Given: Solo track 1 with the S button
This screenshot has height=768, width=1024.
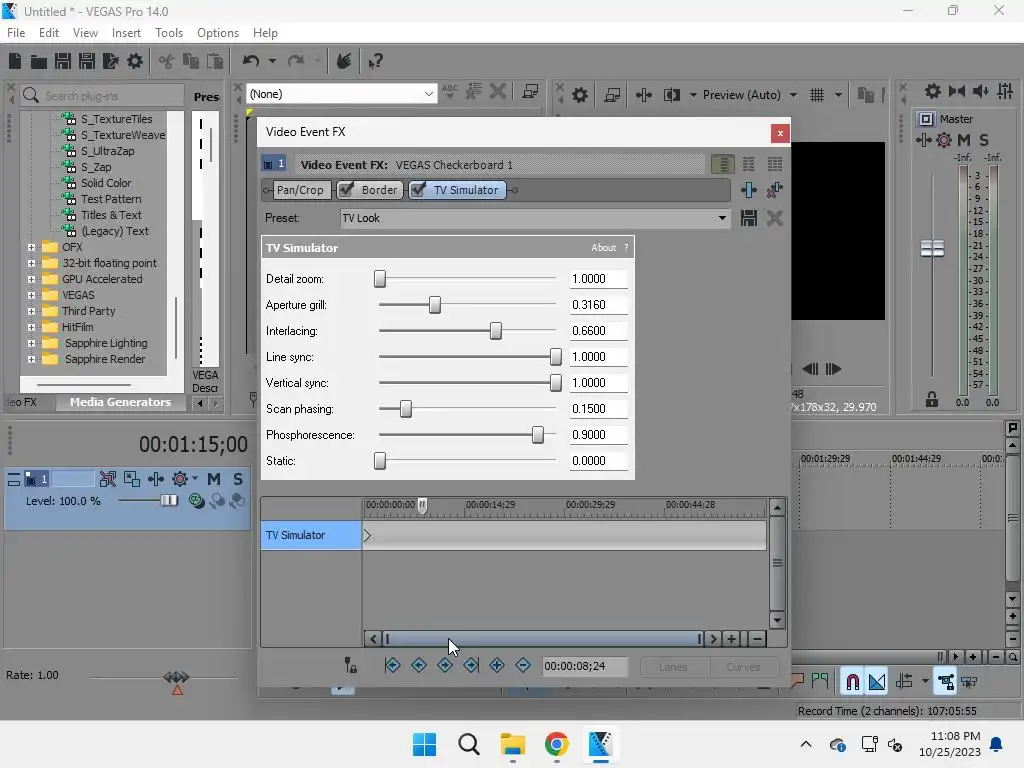Looking at the screenshot, I should click(x=238, y=479).
